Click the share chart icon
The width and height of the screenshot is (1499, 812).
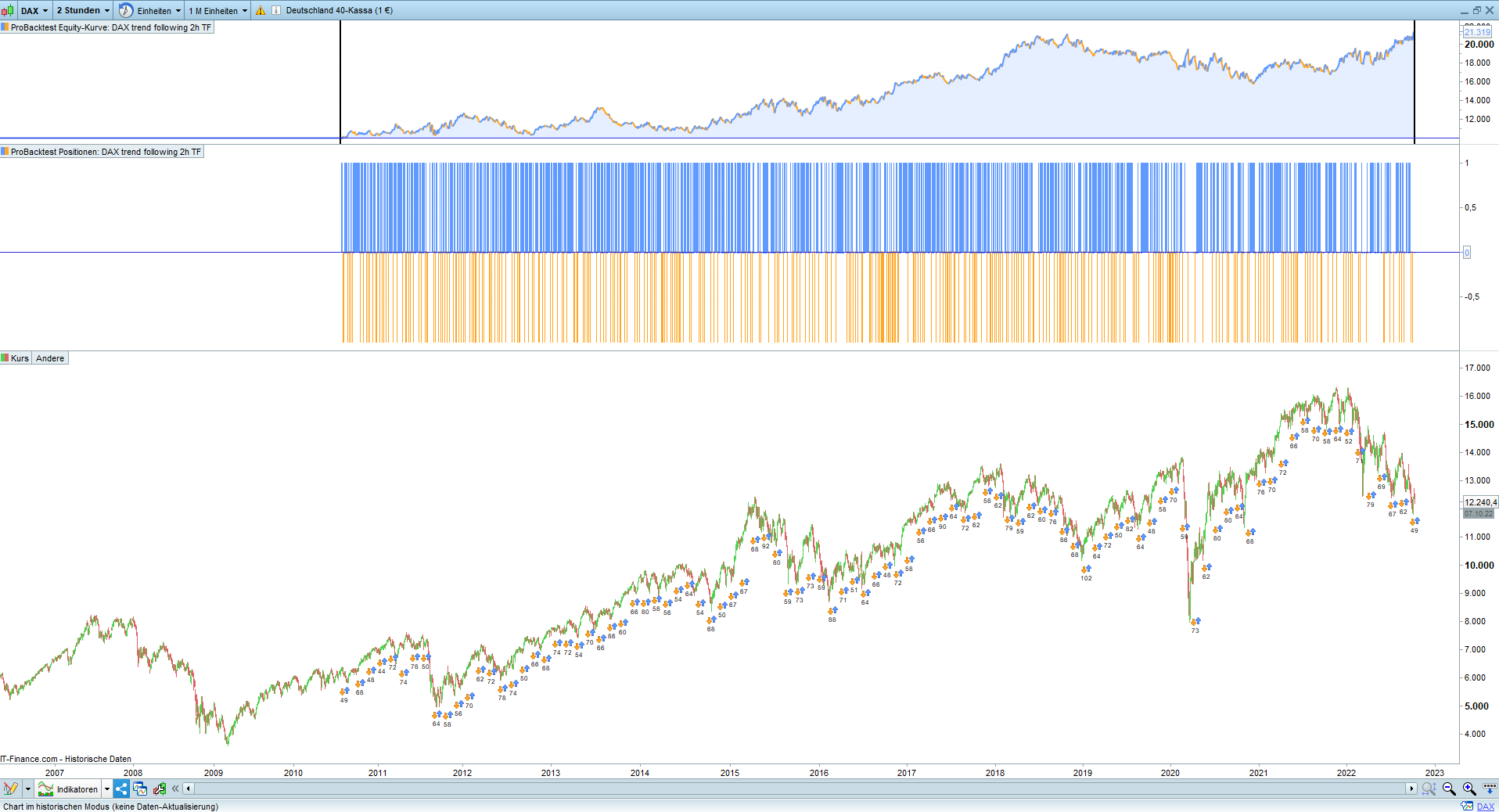point(121,789)
